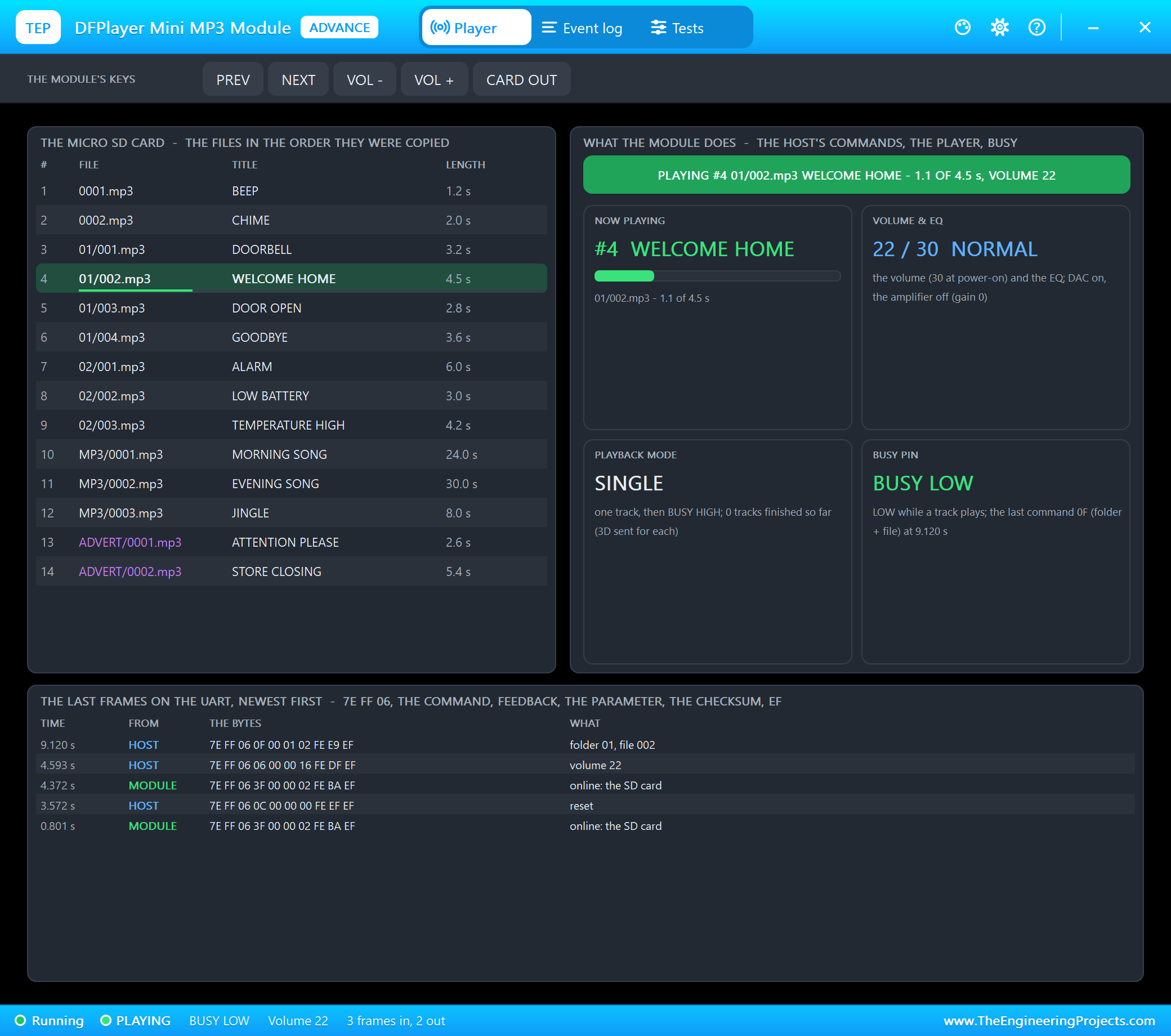1171x1036 pixels.
Task: Select the 02/001.mp3 ALARM row
Action: pyautogui.click(x=291, y=366)
